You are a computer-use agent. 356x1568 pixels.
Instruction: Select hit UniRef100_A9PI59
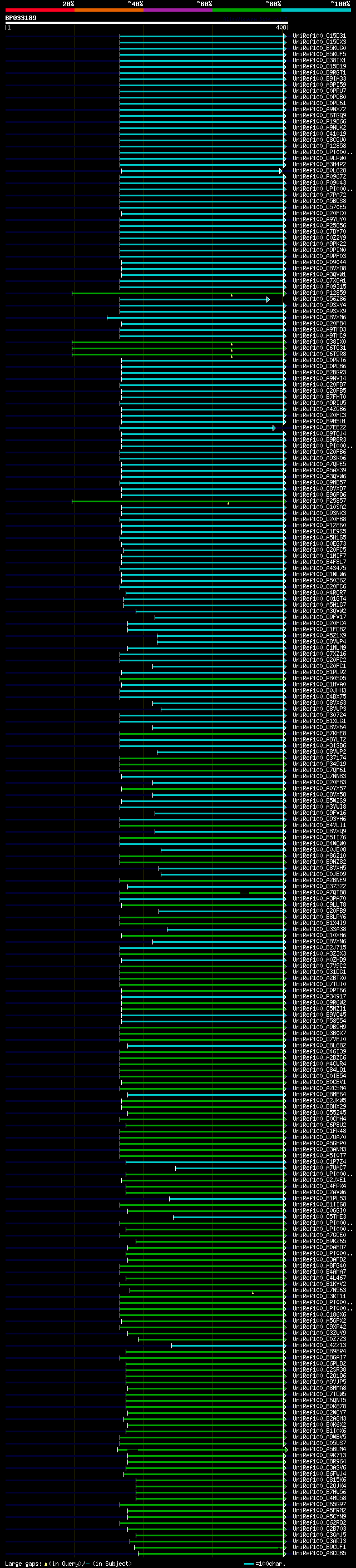[319, 85]
